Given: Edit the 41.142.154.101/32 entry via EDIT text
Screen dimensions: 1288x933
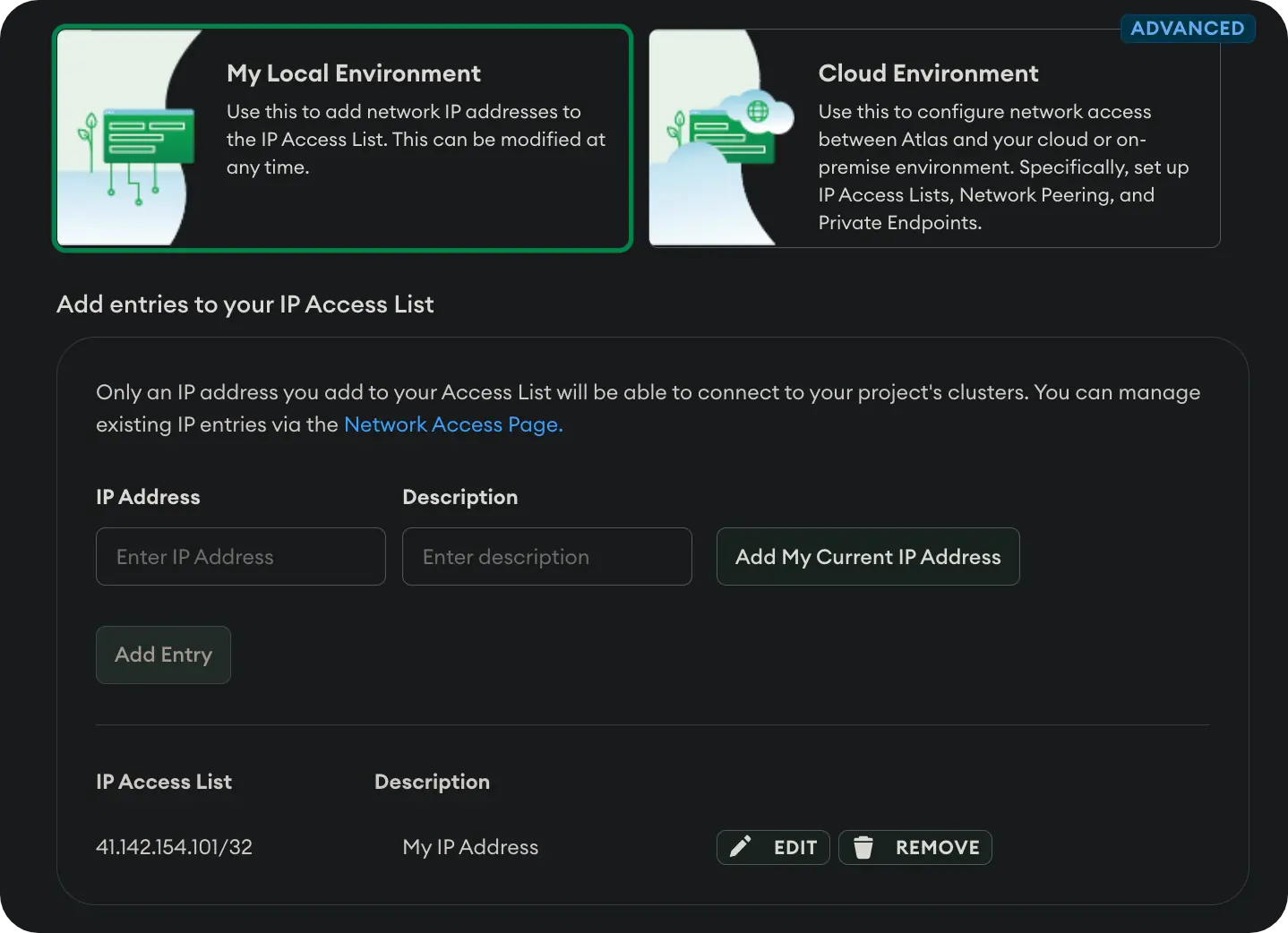Looking at the screenshot, I should pos(794,847).
